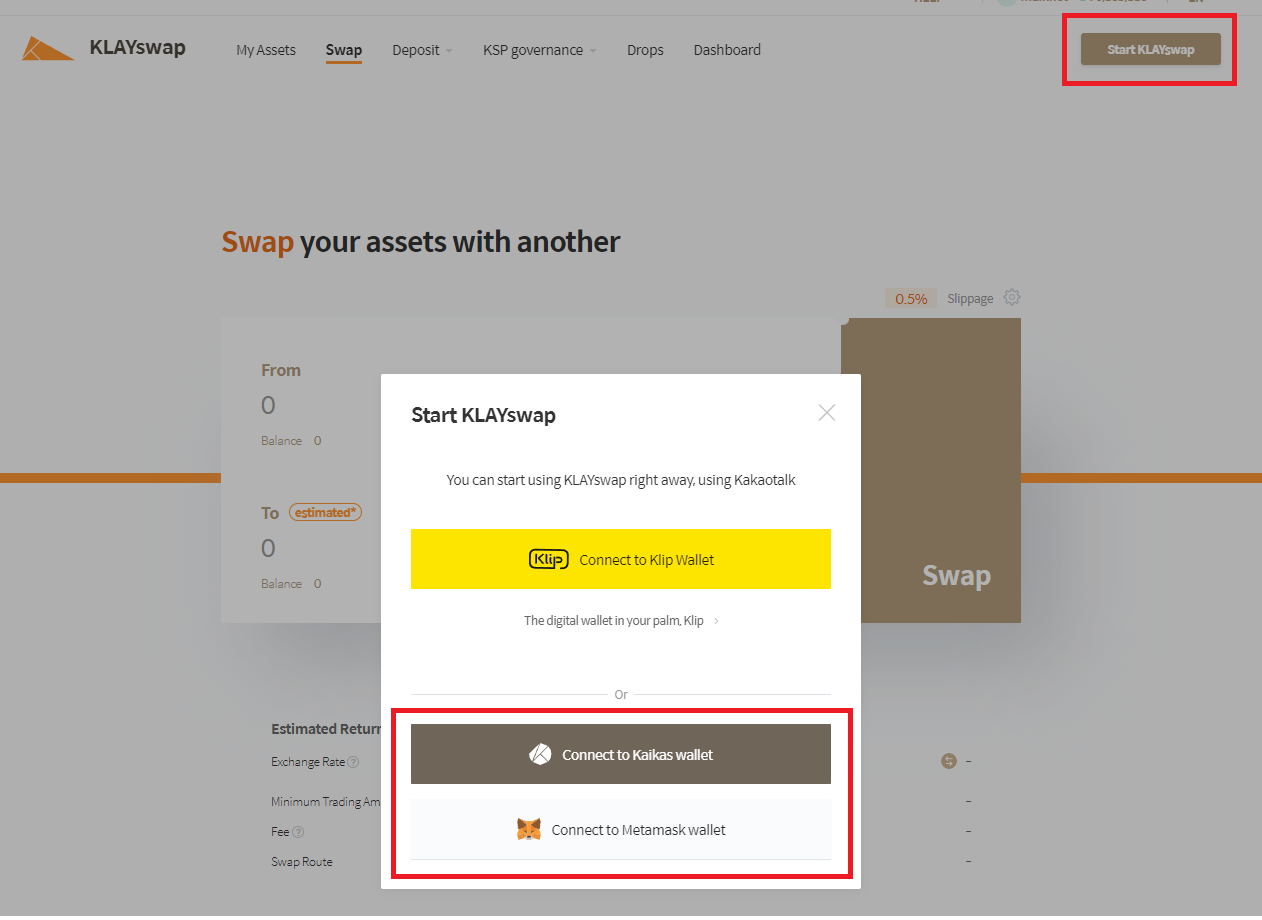
Task: Open slippage settings gear icon
Action: coord(1012,297)
